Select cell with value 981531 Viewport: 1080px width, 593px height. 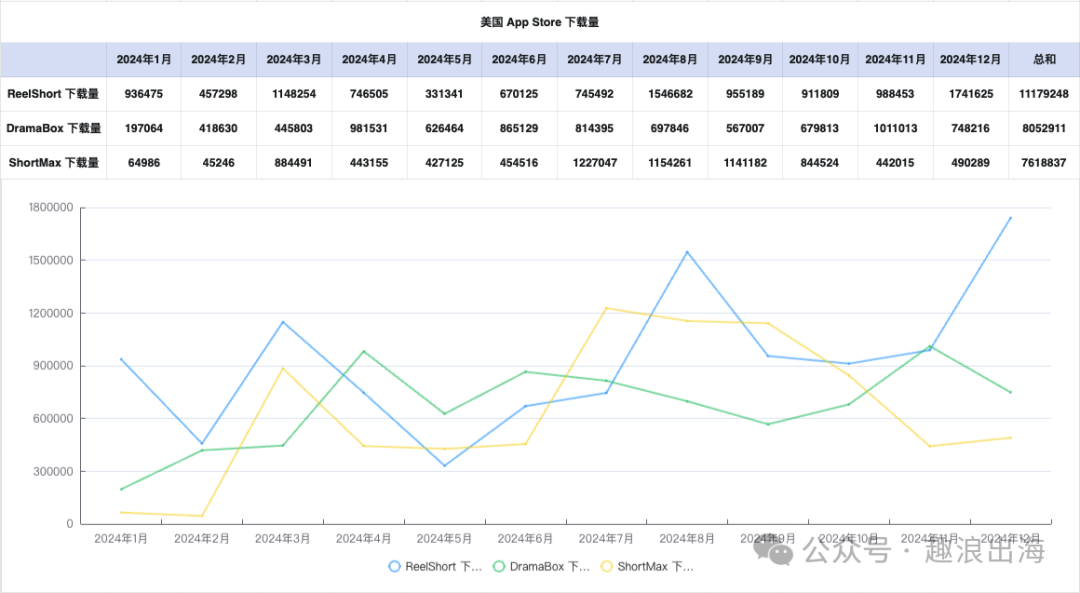click(x=369, y=128)
